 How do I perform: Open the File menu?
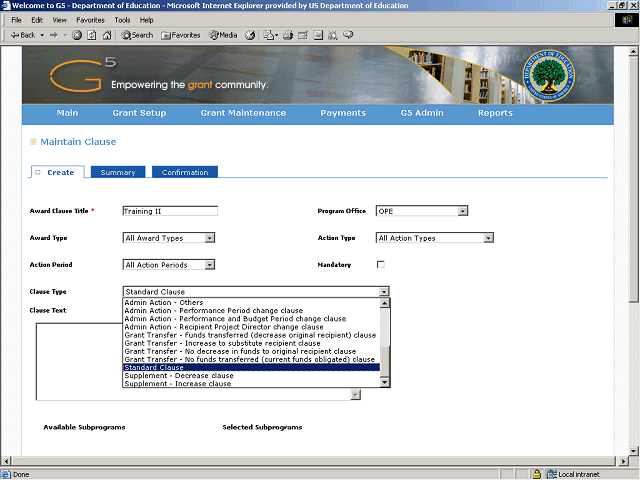pos(16,20)
